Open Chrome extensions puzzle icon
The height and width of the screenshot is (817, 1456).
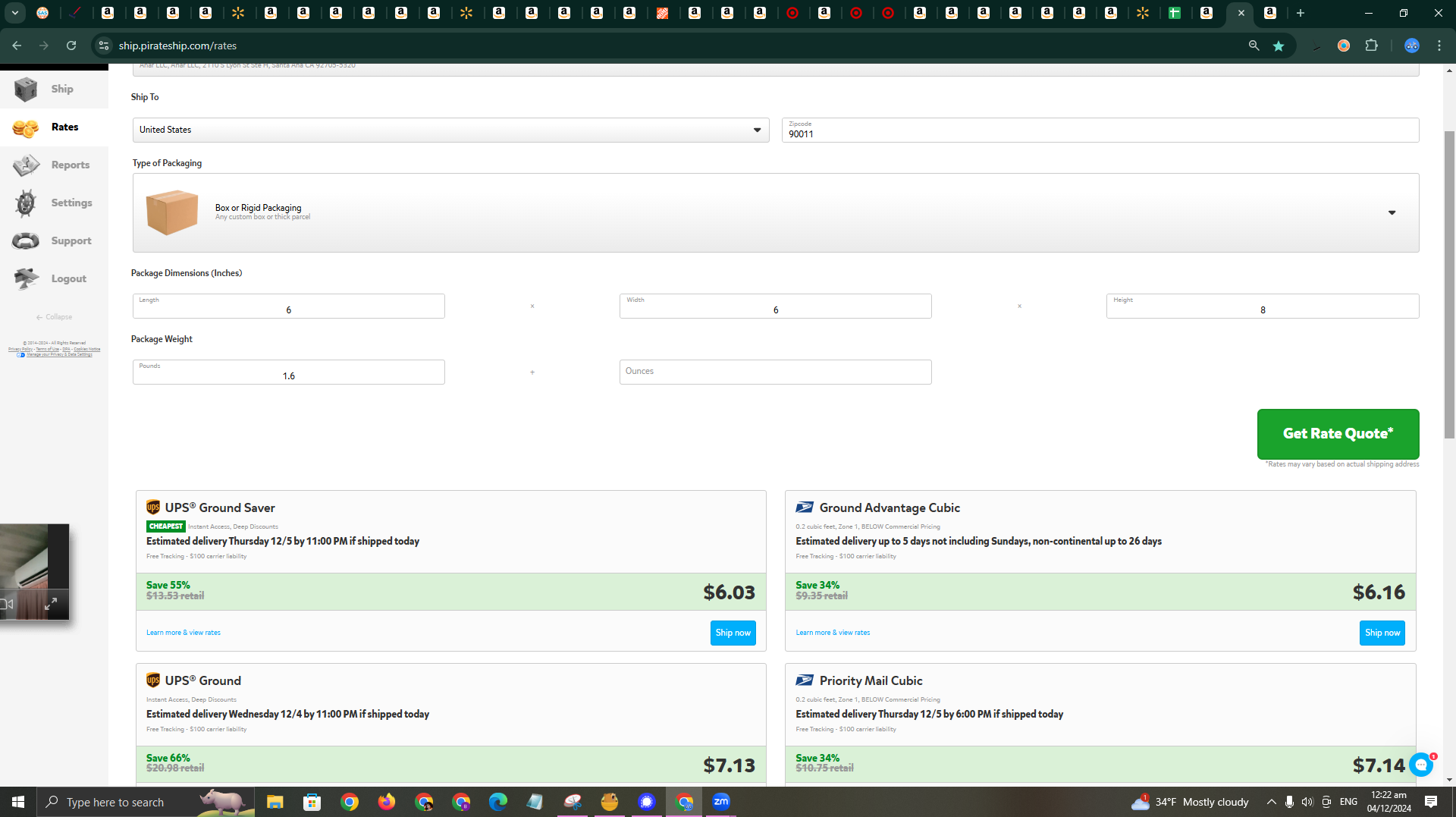(x=1371, y=46)
